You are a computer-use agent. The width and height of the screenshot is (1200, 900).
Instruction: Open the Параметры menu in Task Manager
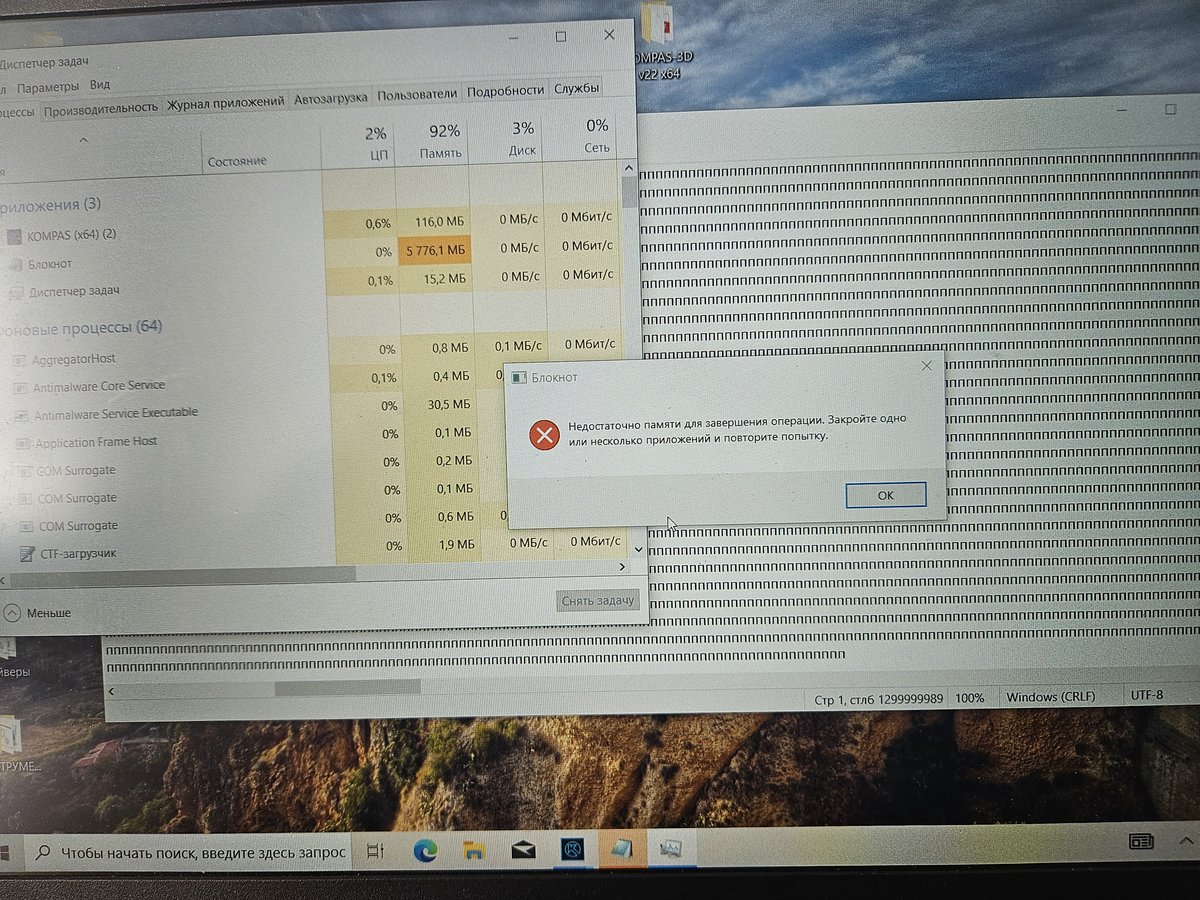49,87
